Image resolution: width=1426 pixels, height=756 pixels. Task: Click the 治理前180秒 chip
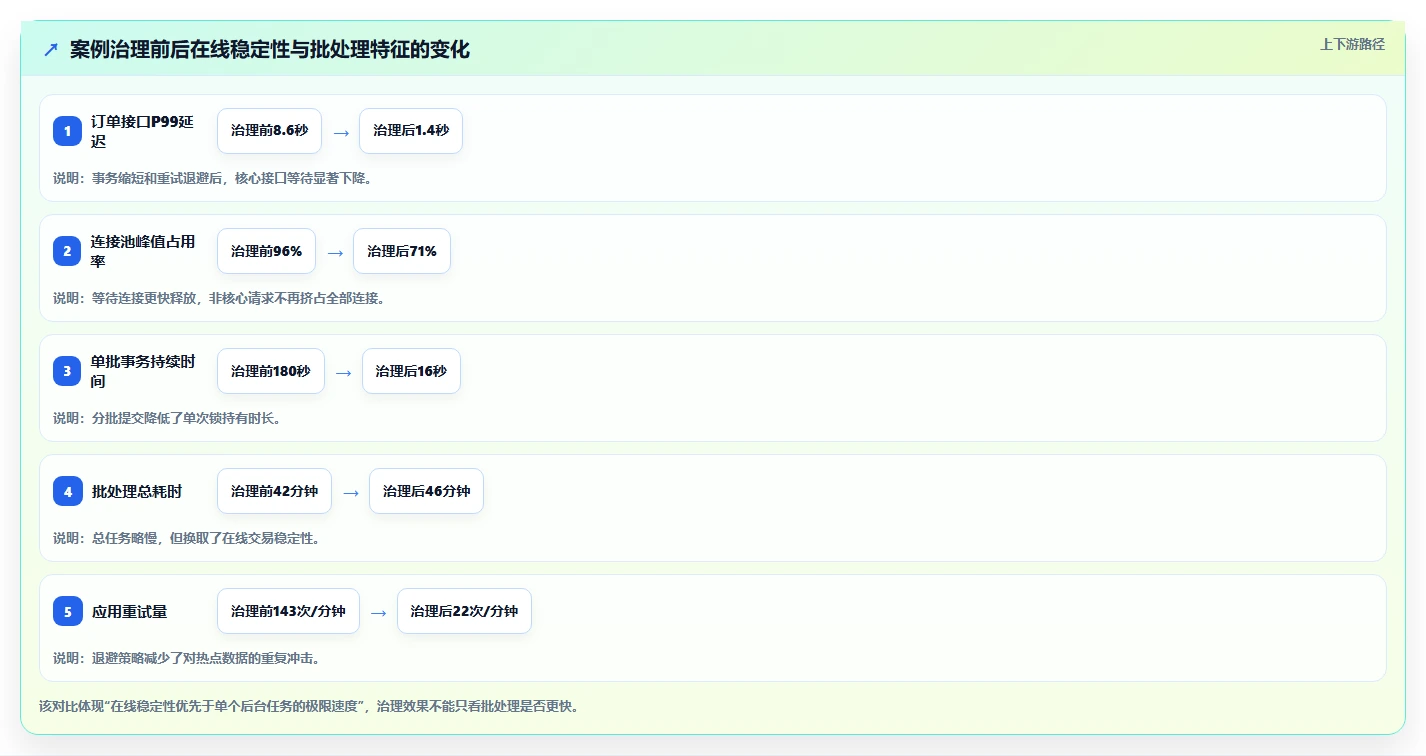click(x=271, y=371)
